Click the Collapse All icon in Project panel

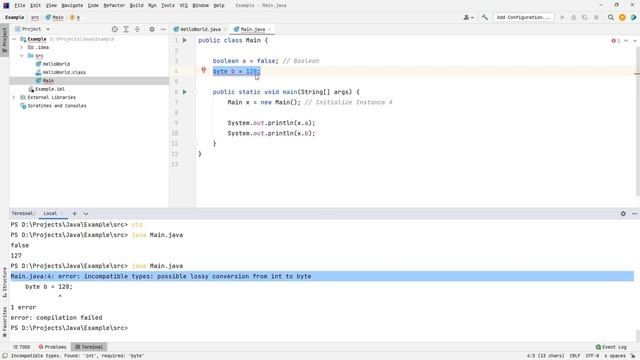point(138,29)
